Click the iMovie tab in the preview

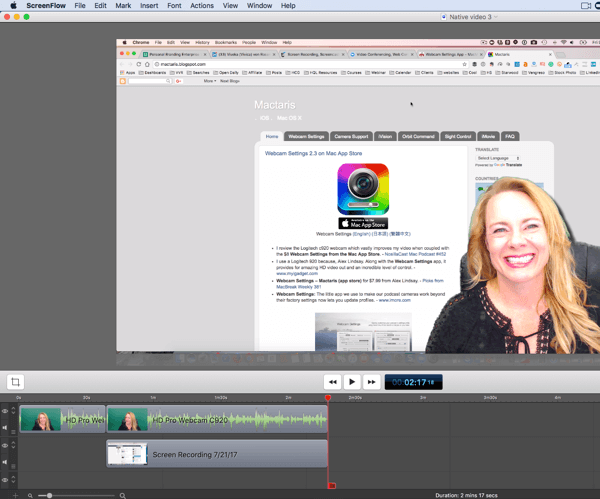pos(488,137)
